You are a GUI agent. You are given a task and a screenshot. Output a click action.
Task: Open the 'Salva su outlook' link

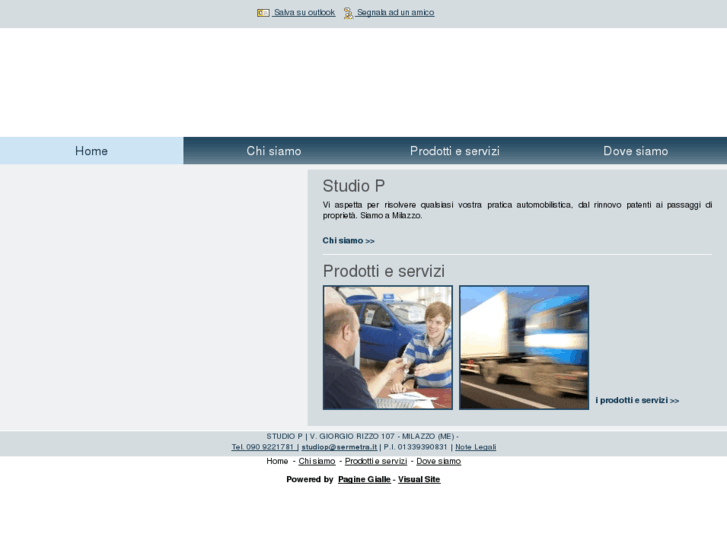coord(304,13)
